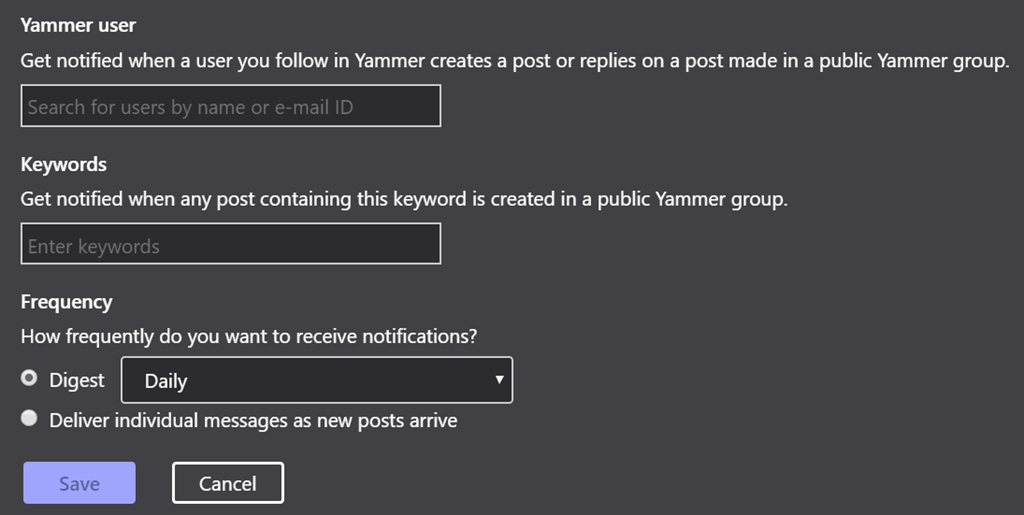Click the arrow on the Daily combo box
Viewport: 1024px width, 515px height.
[x=498, y=380]
